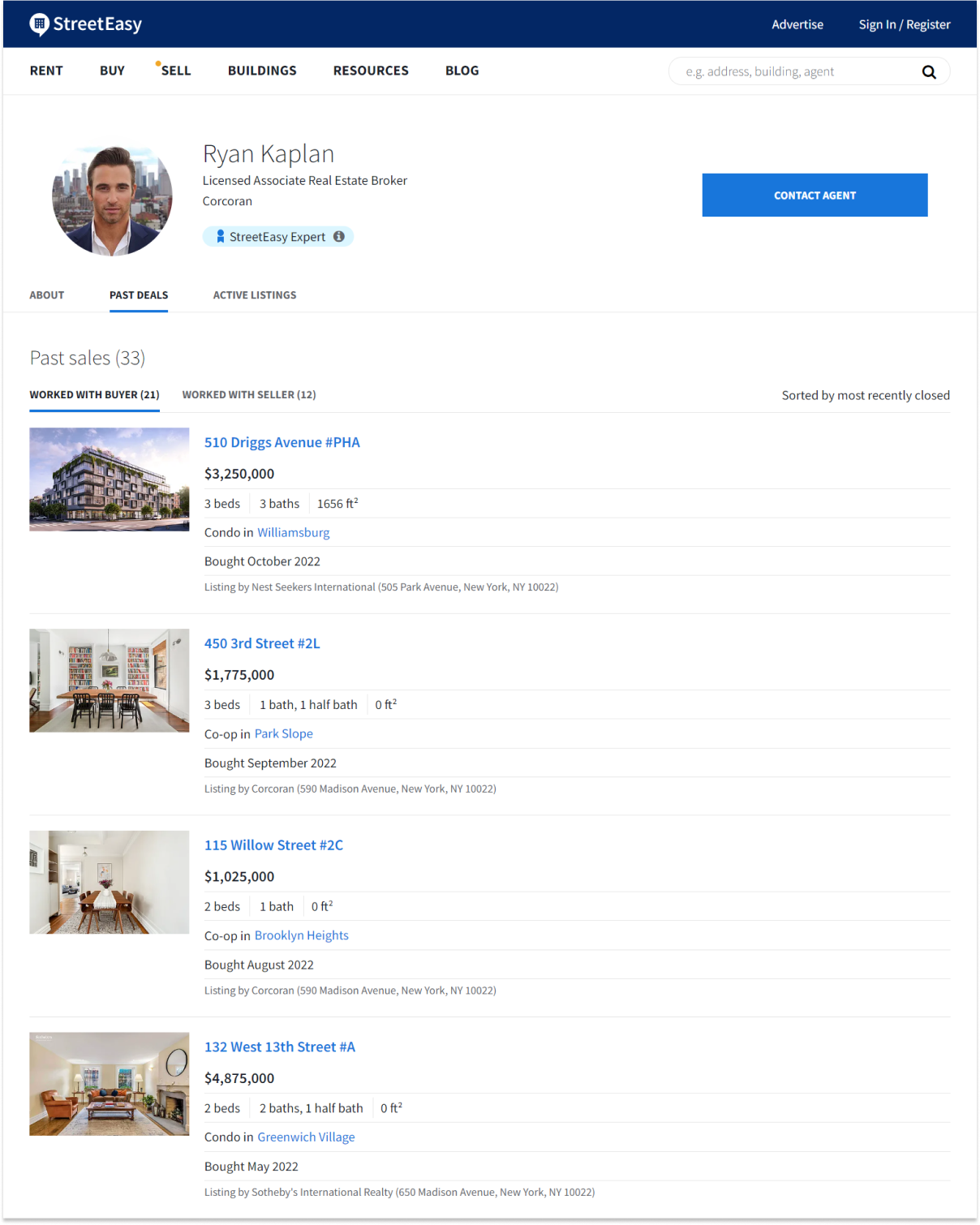
Task: Open the BUY menu
Action: pos(113,71)
